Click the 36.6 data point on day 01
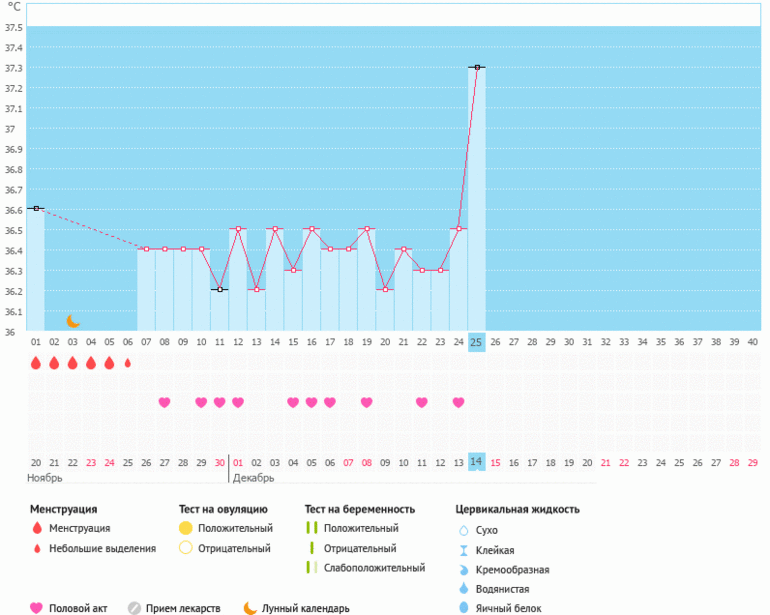Screen dimensions: 770x615 pyautogui.click(x=36, y=208)
